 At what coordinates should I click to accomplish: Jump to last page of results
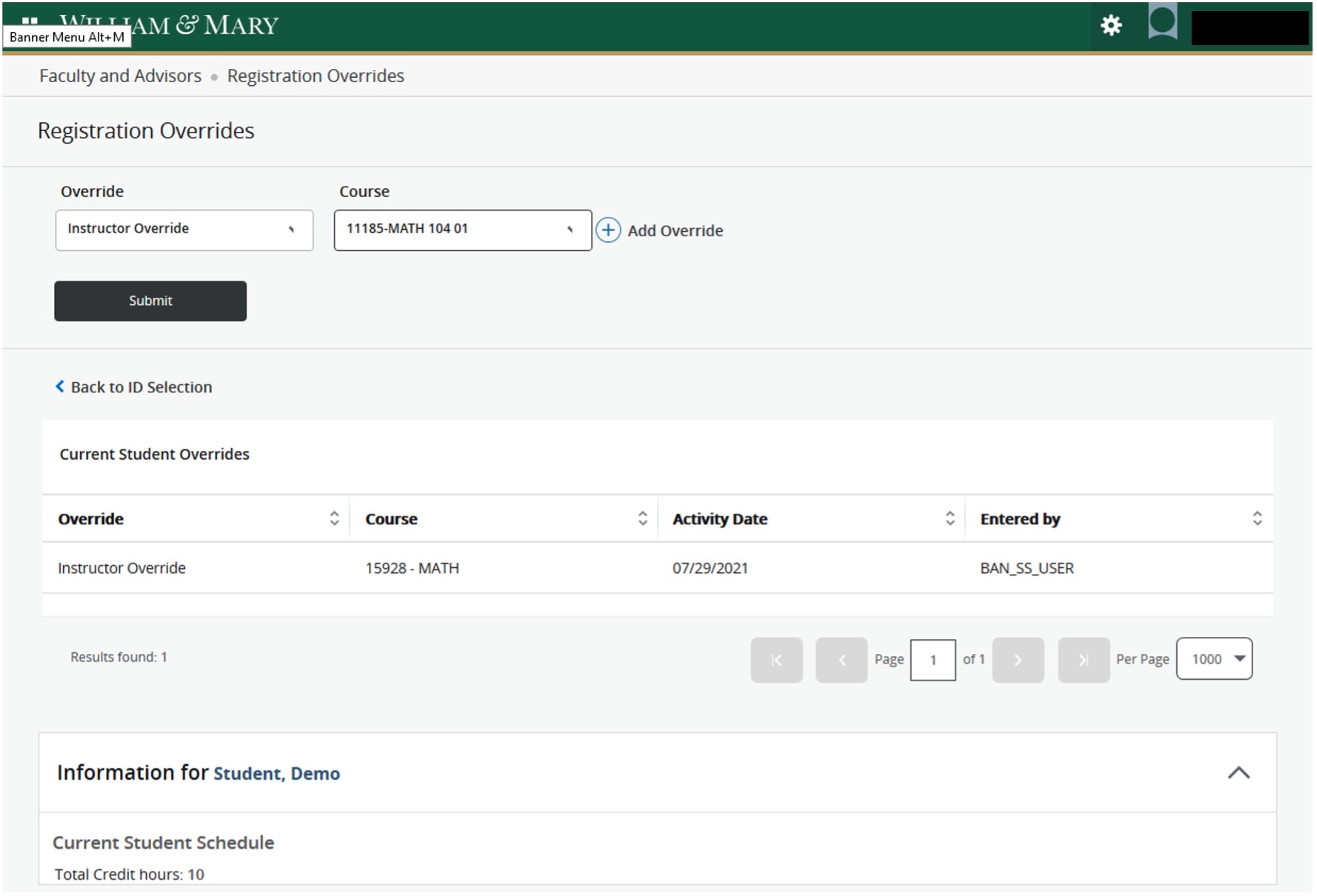(x=1083, y=659)
